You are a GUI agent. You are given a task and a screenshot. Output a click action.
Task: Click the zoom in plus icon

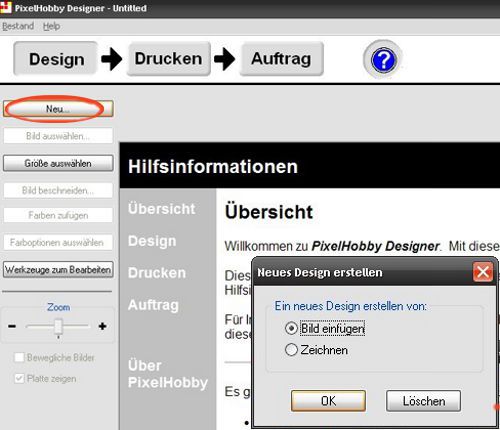(102, 326)
